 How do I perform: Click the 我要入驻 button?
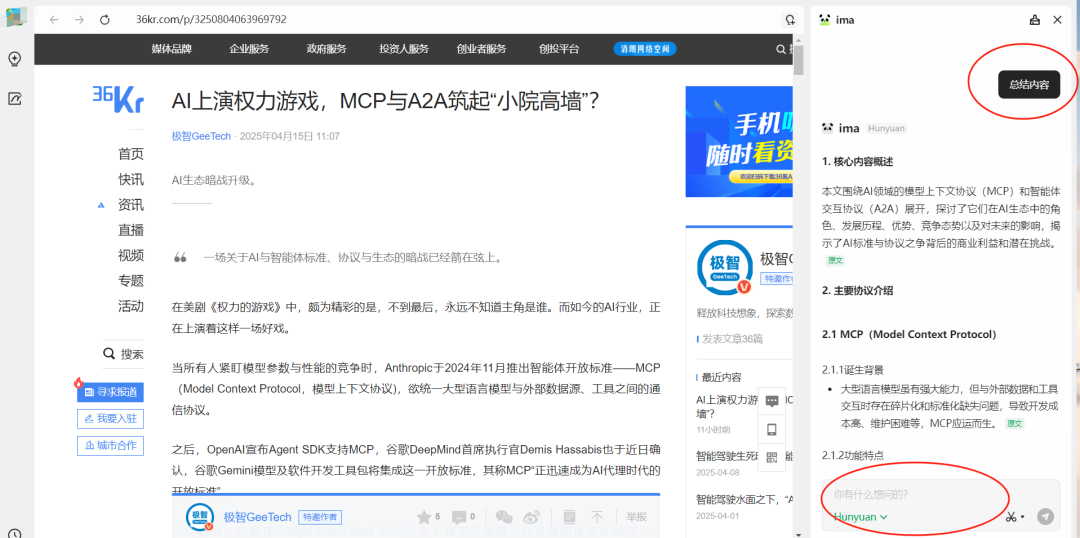point(110,418)
